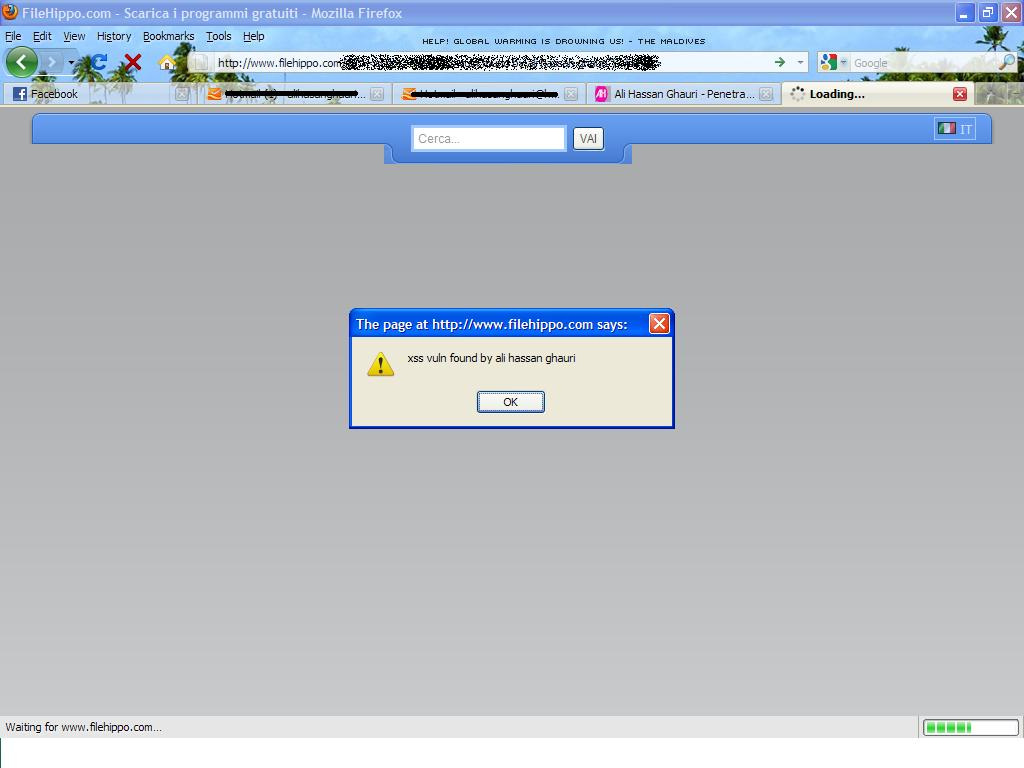
Task: Close the first Hotmail tab
Action: pos(377,94)
